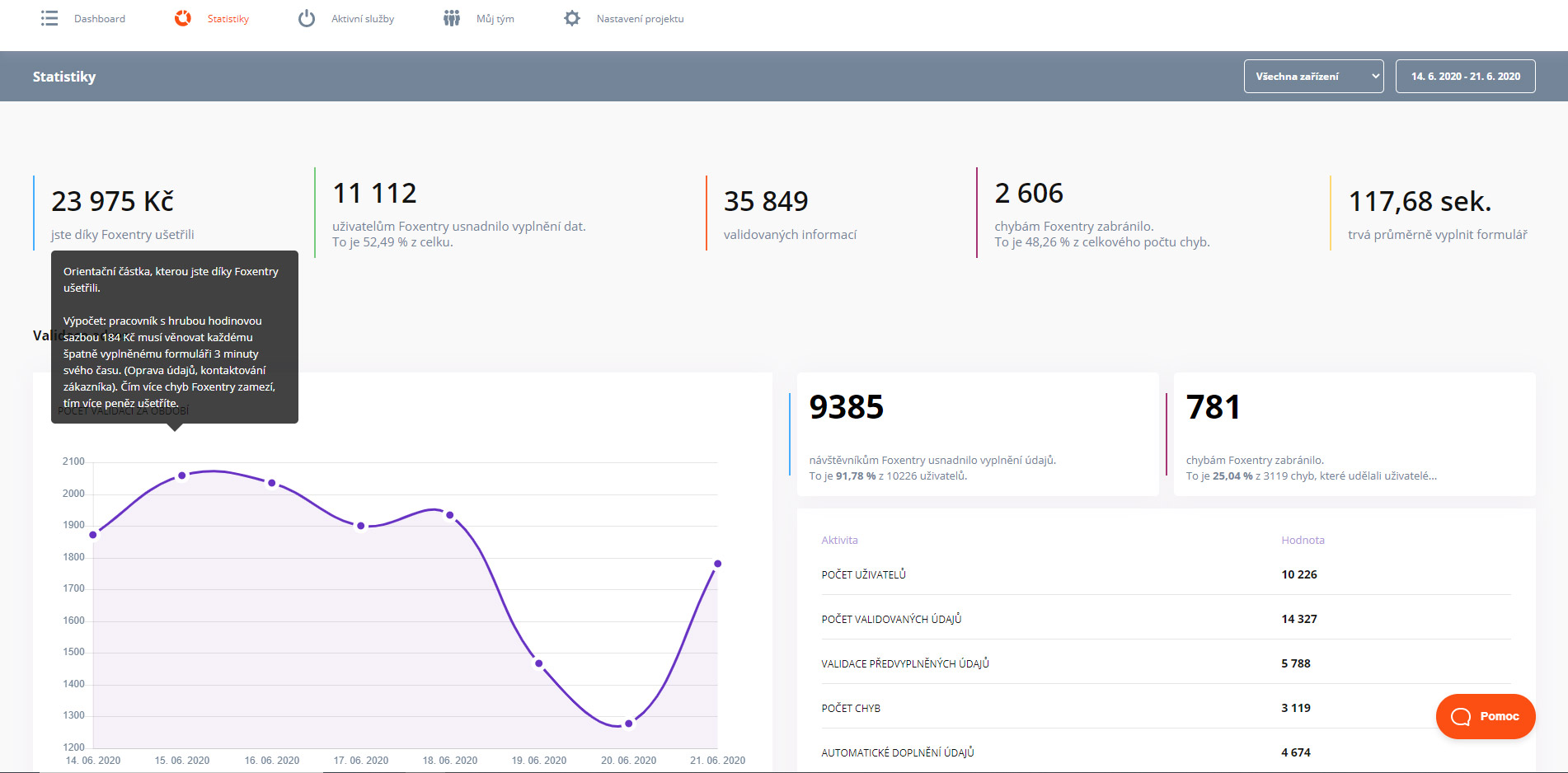Select the POČET VALIDOVANÝCH ÚDAJŮ row label
This screenshot has height=773, width=1568.
click(891, 620)
